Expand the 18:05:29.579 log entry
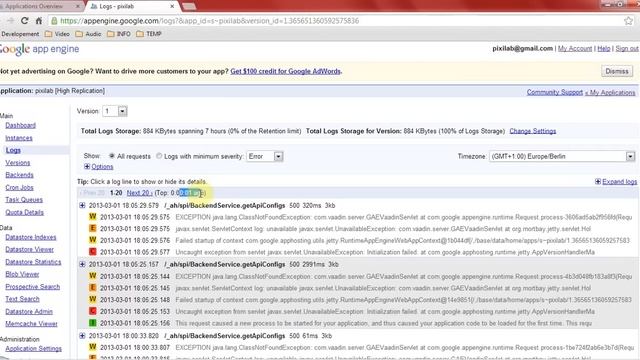The image size is (640, 360). coord(82,205)
